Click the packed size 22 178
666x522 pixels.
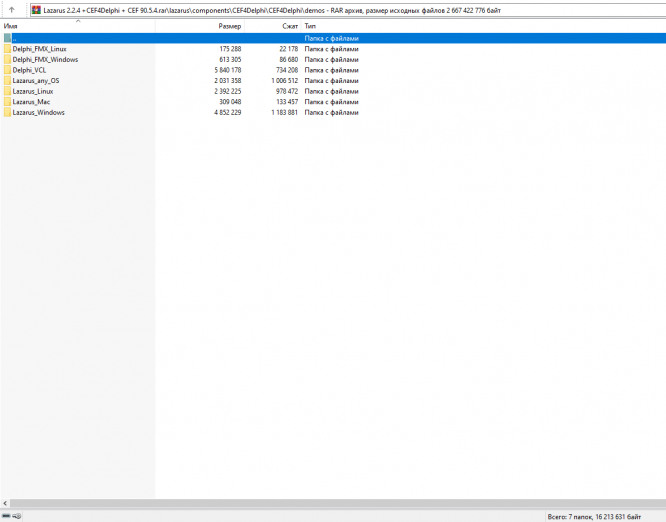pyautogui.click(x=289, y=49)
